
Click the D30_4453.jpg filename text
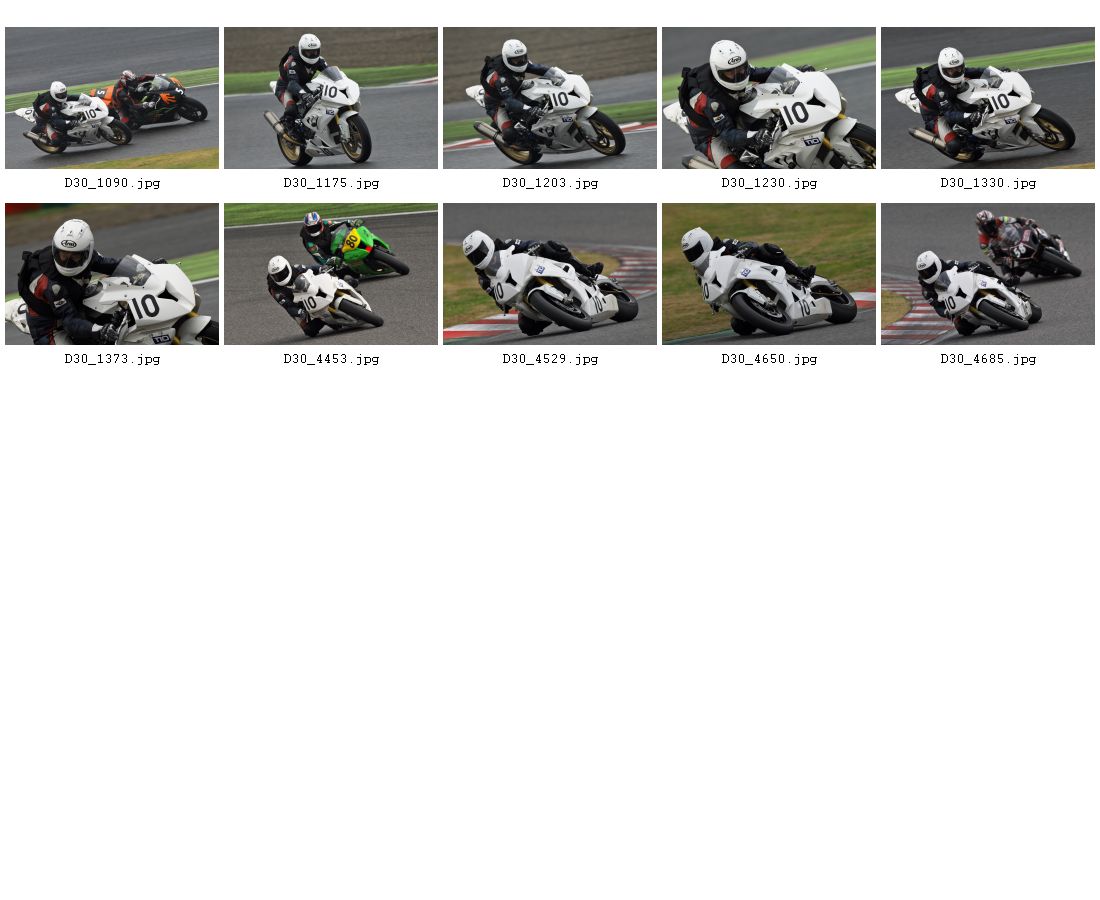(331, 359)
